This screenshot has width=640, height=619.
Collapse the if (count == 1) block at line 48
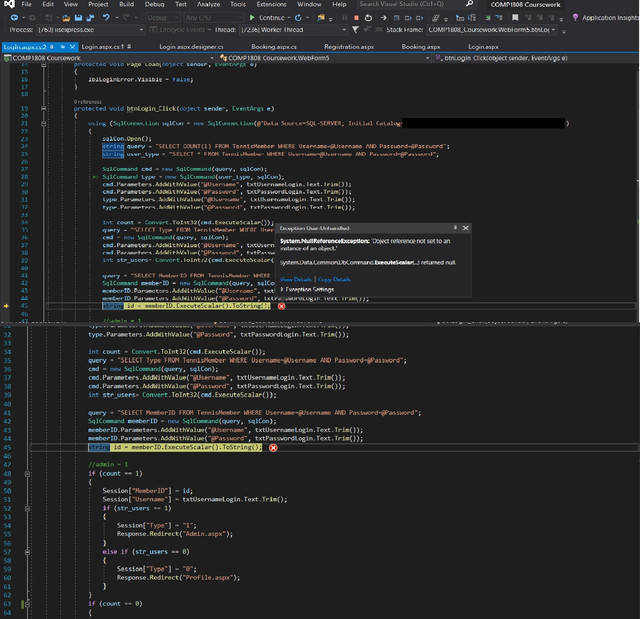coord(27,474)
